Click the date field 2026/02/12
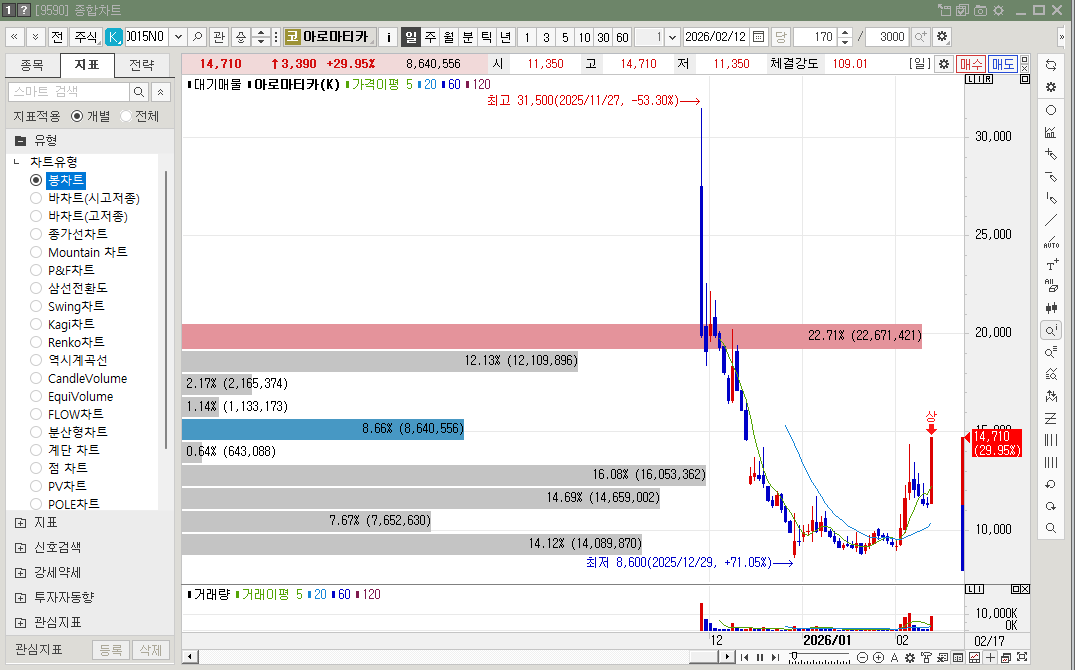1075x670 pixels. click(716, 37)
